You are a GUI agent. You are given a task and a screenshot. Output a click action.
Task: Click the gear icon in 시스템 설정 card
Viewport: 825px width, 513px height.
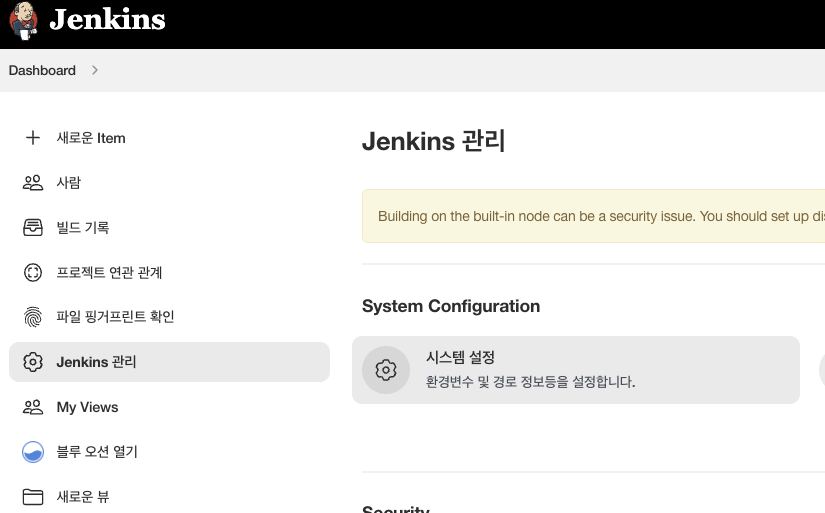tap(386, 370)
